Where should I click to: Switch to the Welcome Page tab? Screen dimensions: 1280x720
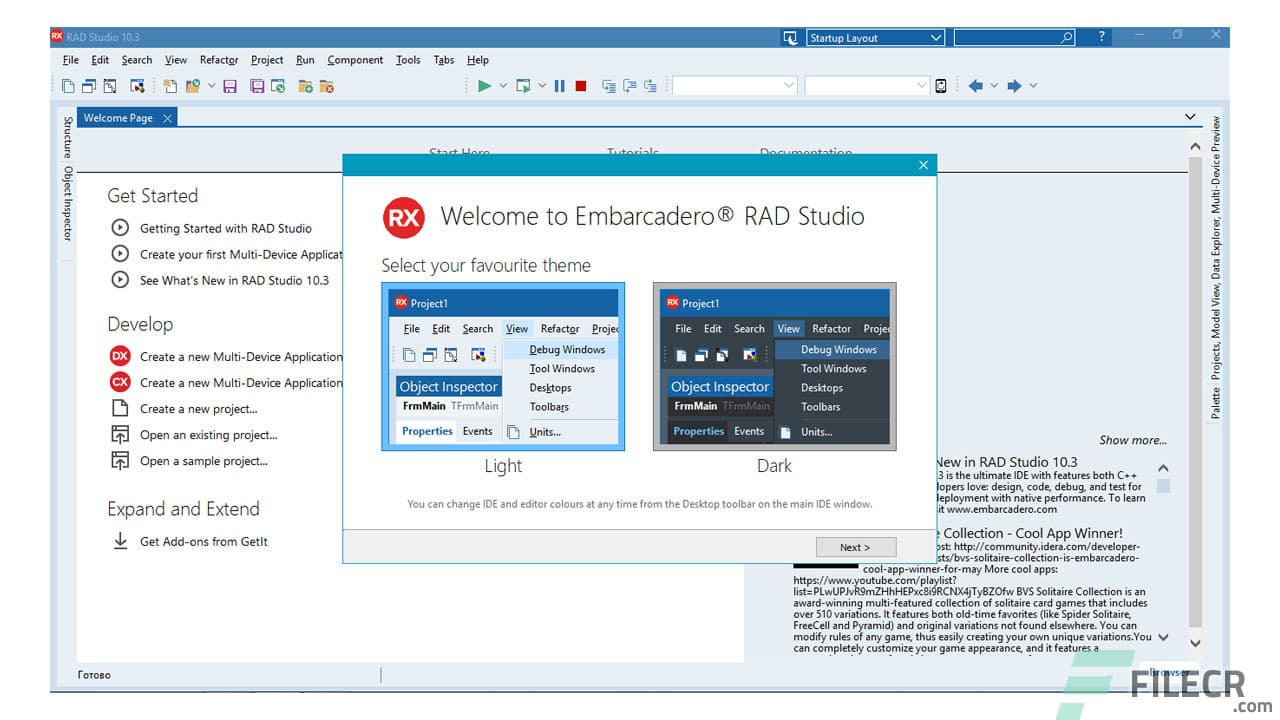(x=118, y=117)
